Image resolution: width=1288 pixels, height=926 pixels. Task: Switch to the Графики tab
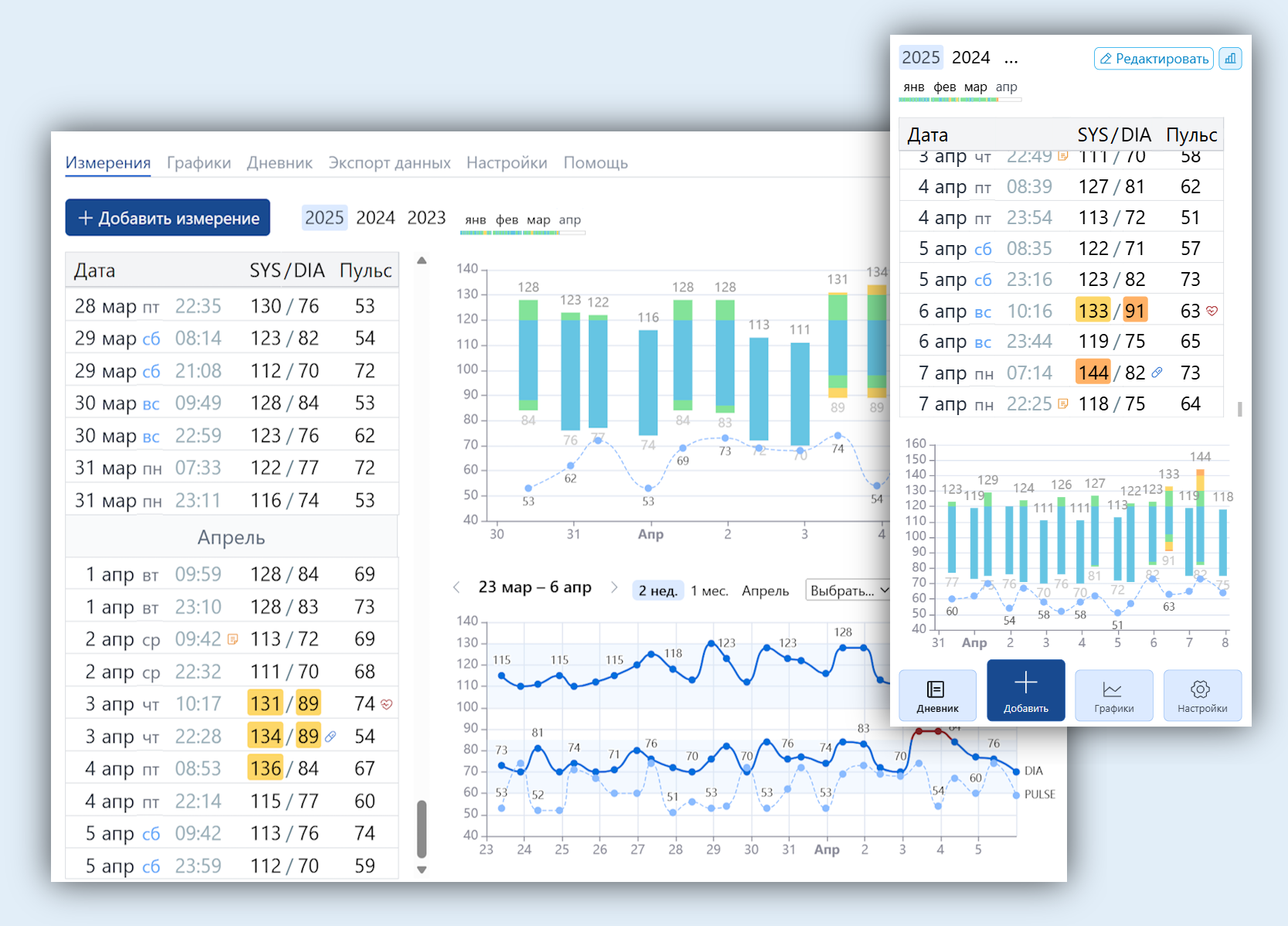click(199, 163)
